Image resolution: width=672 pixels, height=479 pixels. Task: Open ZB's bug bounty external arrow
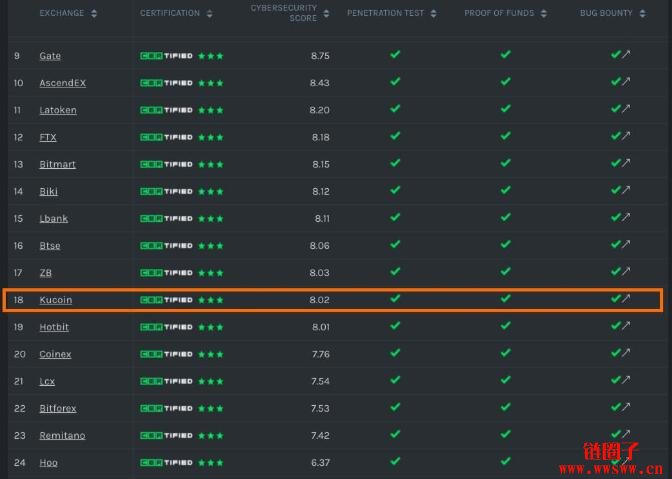click(626, 271)
